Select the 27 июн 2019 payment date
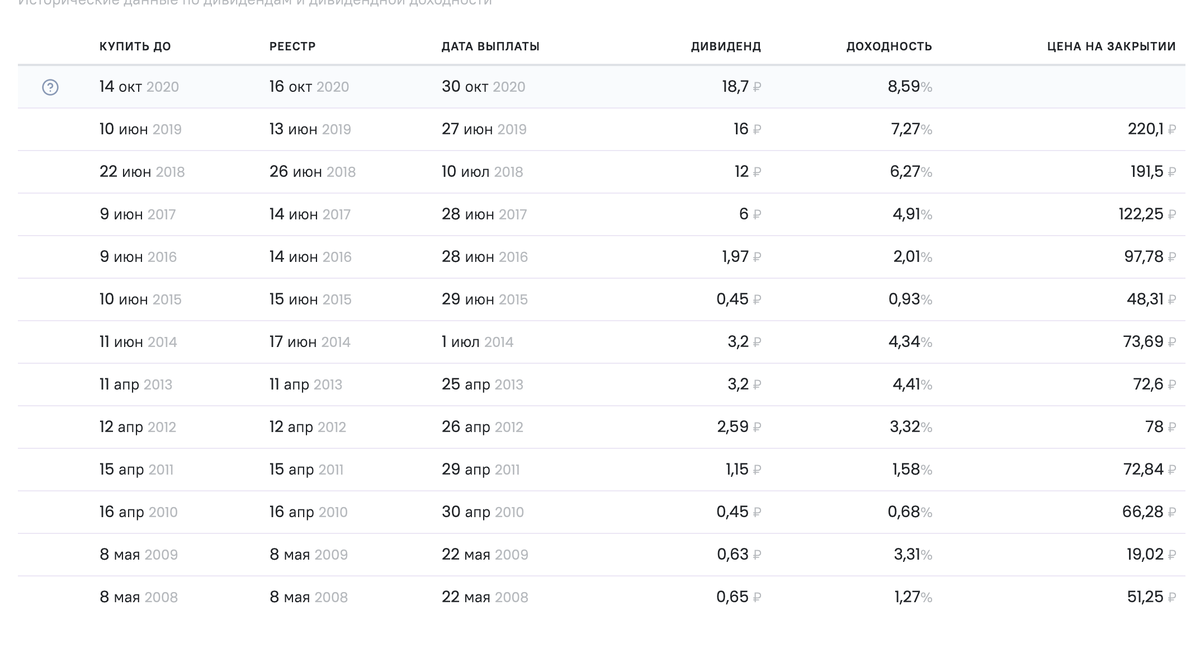 (x=484, y=129)
